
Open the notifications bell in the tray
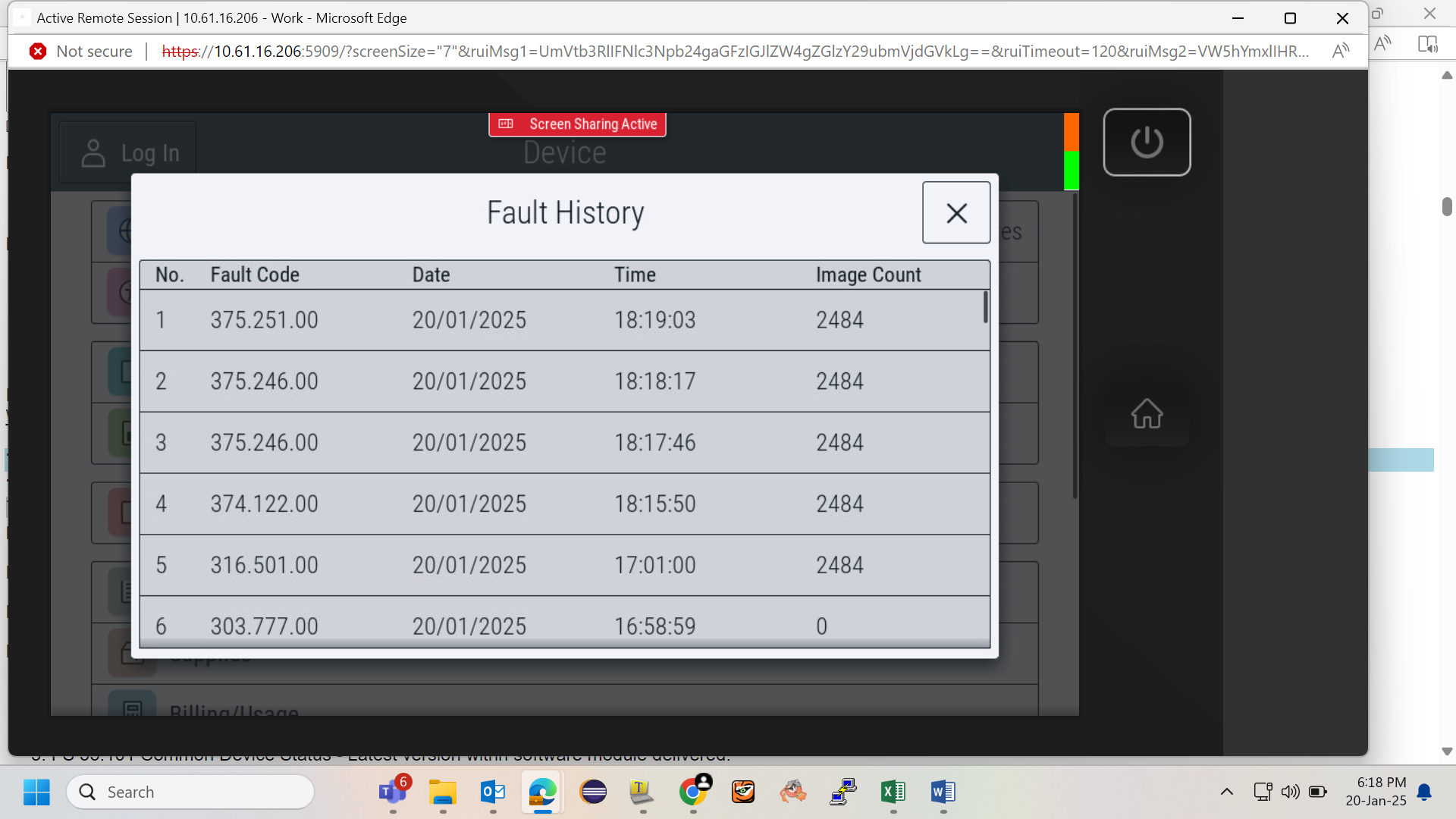point(1424,792)
